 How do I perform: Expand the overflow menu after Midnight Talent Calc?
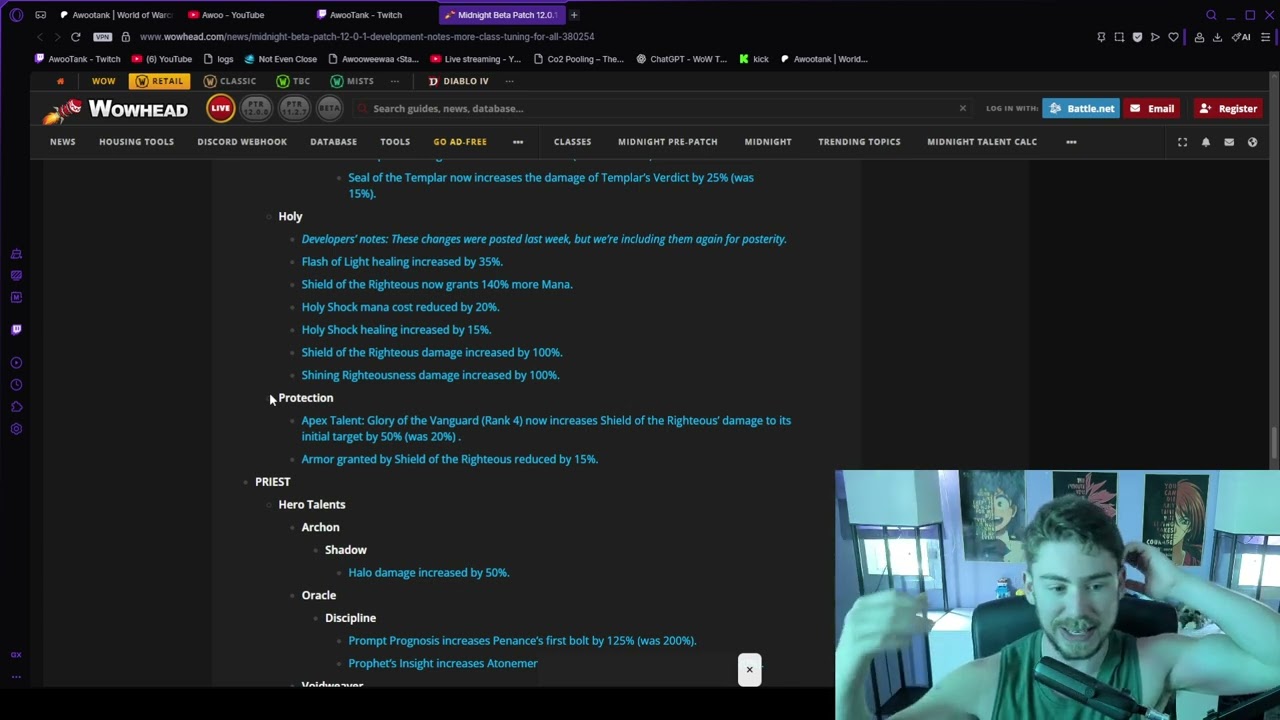pyautogui.click(x=1071, y=142)
